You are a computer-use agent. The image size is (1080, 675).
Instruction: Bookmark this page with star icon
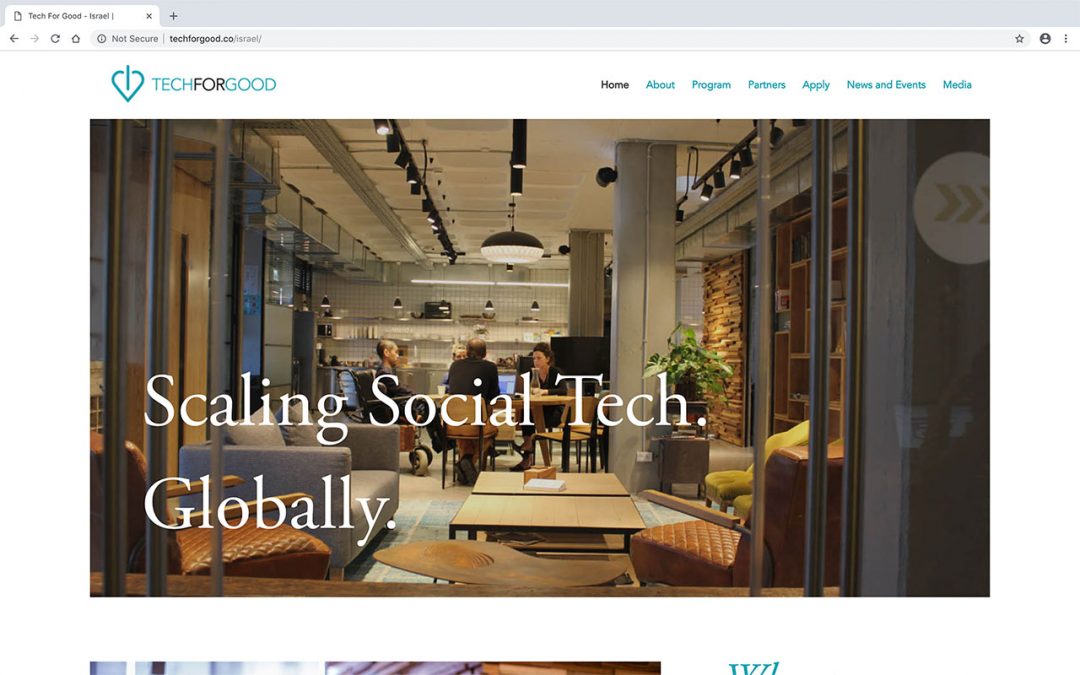click(1019, 39)
